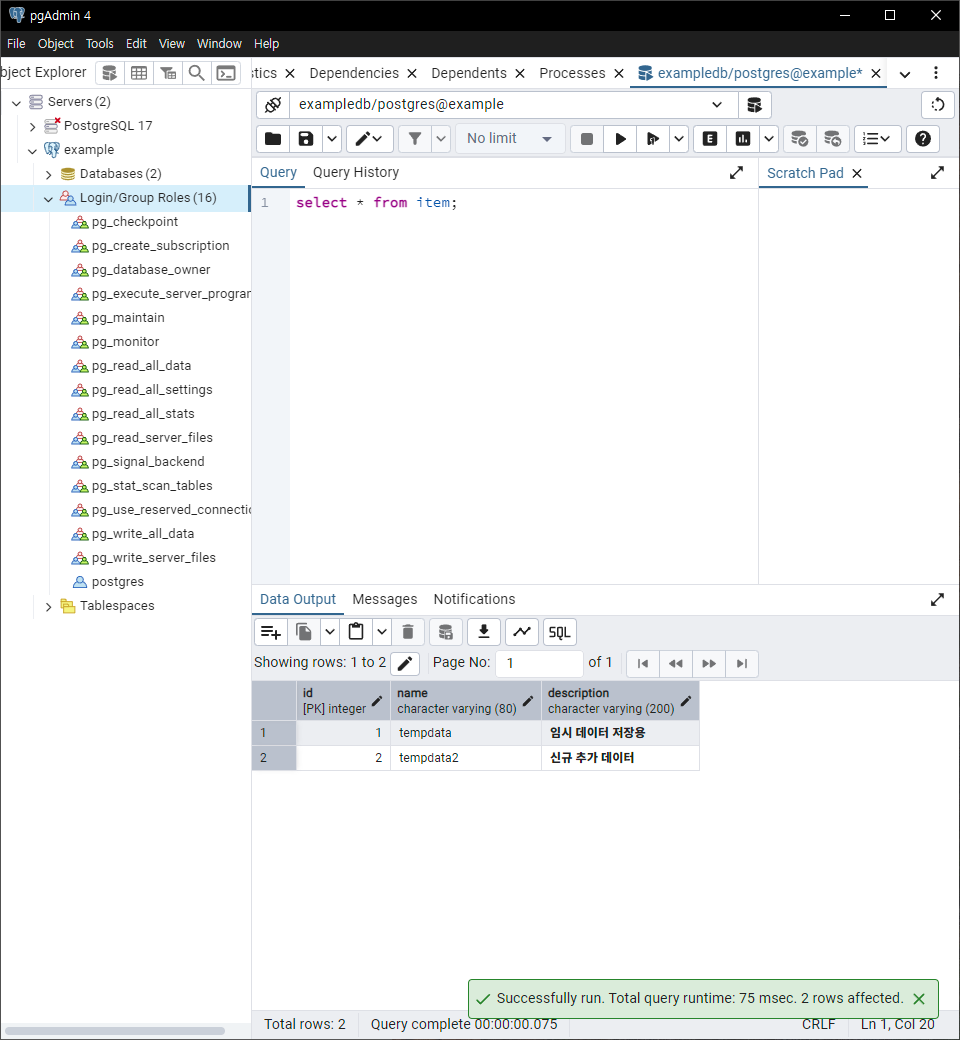Switch to the Notifications tab

pyautogui.click(x=474, y=600)
